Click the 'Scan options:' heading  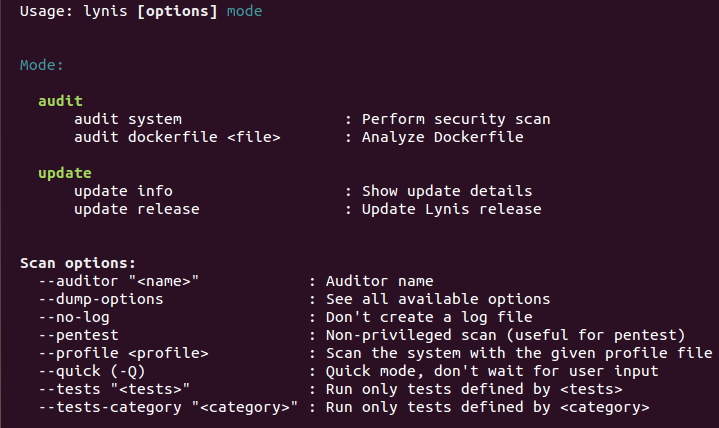tap(78, 263)
